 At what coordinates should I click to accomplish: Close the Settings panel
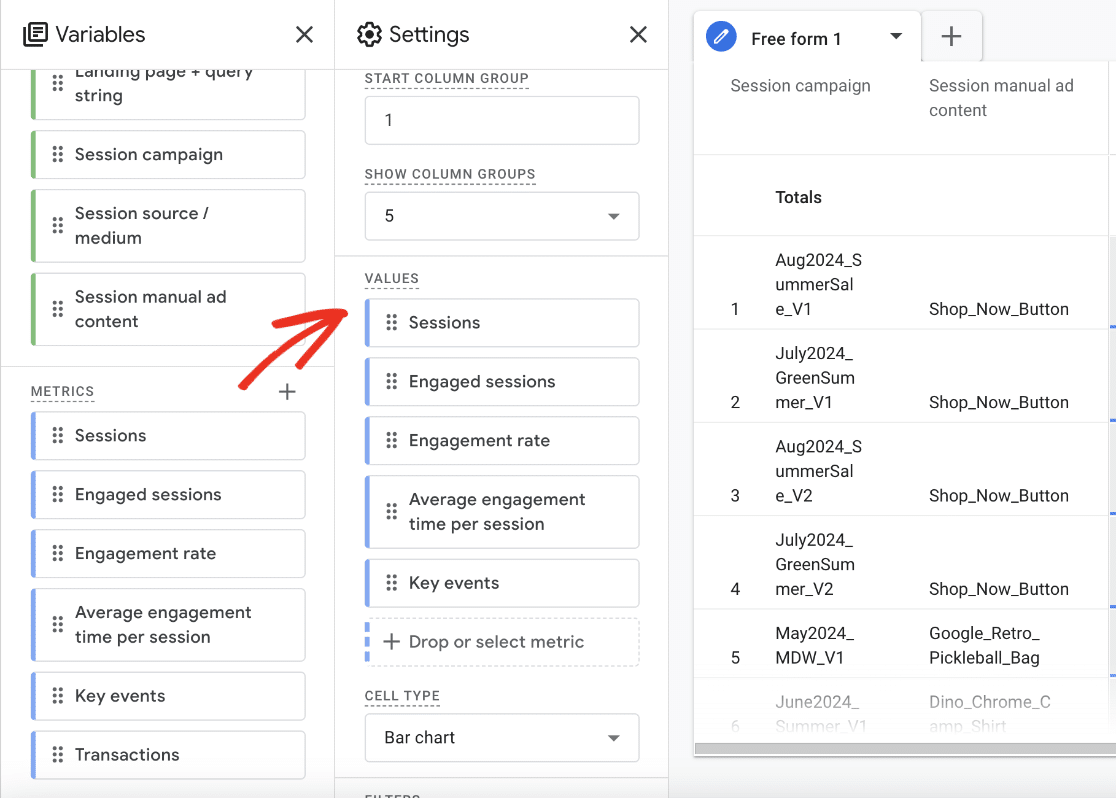tap(638, 33)
